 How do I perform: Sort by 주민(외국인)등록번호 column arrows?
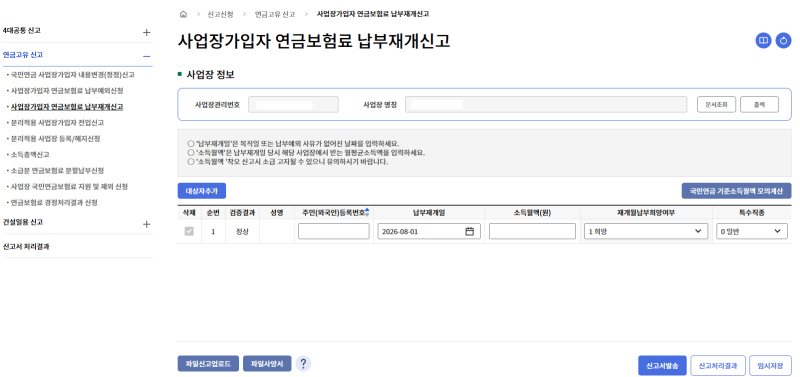(x=367, y=212)
